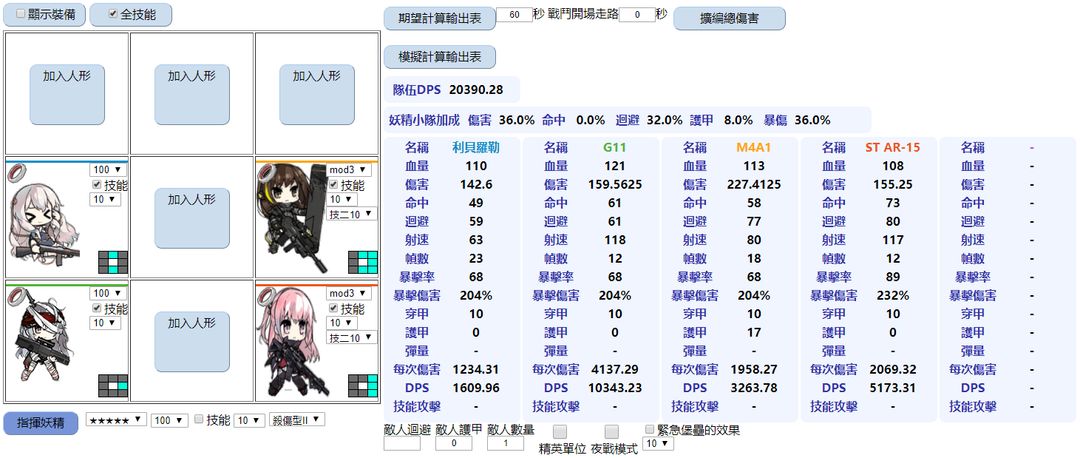Open the 緊急堡壘 level 10 dropdown

658,444
